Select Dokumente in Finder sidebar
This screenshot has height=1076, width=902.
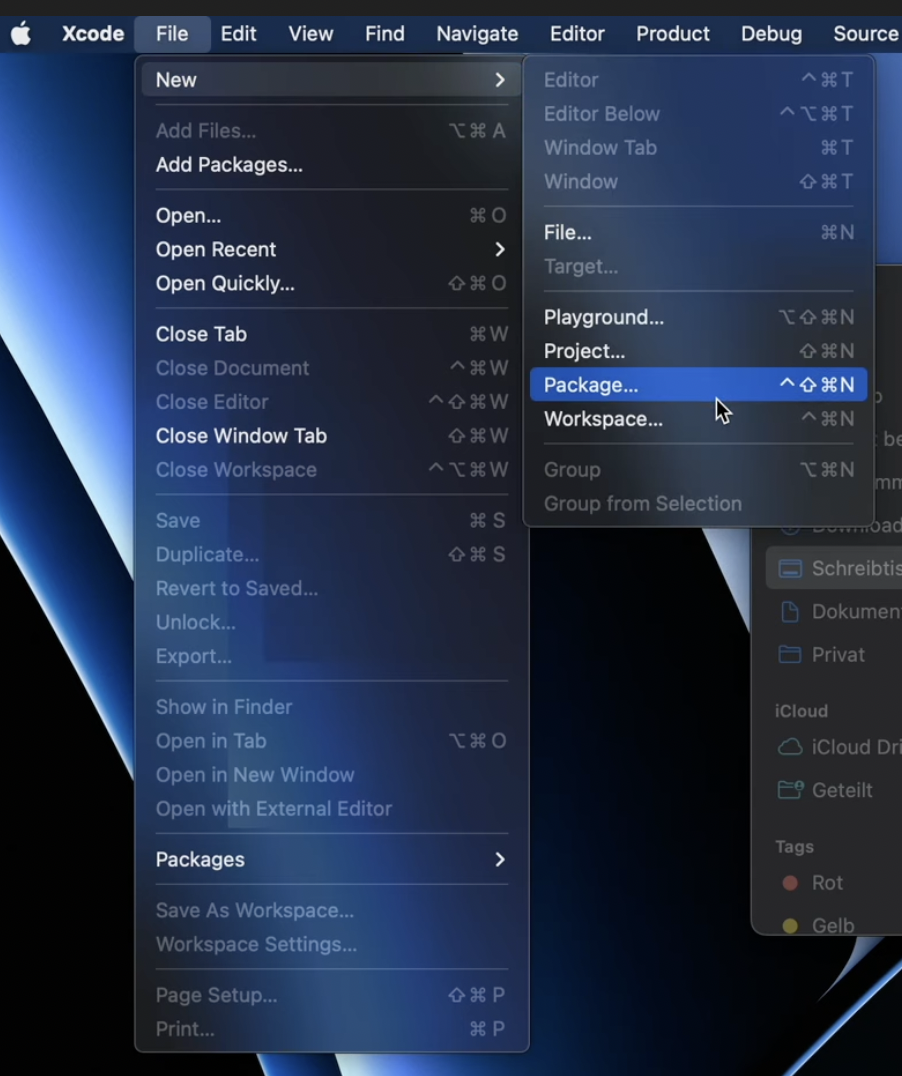835,611
